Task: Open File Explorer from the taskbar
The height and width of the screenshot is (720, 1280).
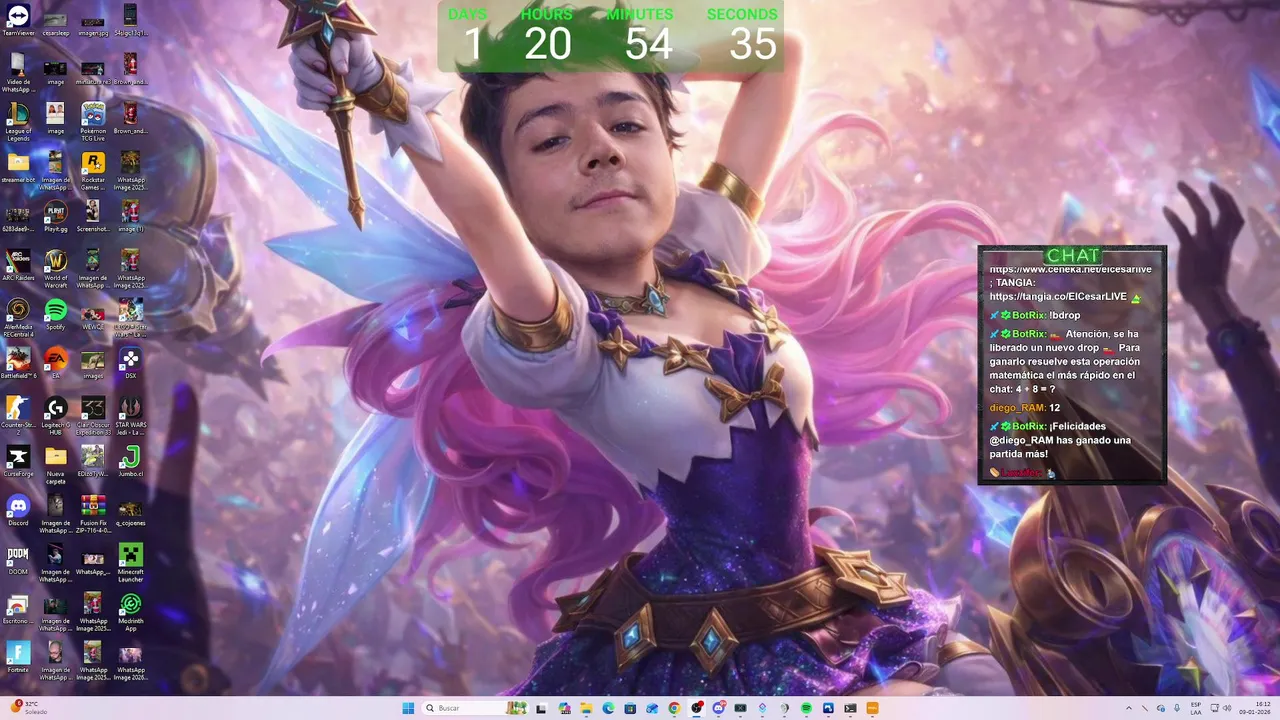Action: coord(586,708)
